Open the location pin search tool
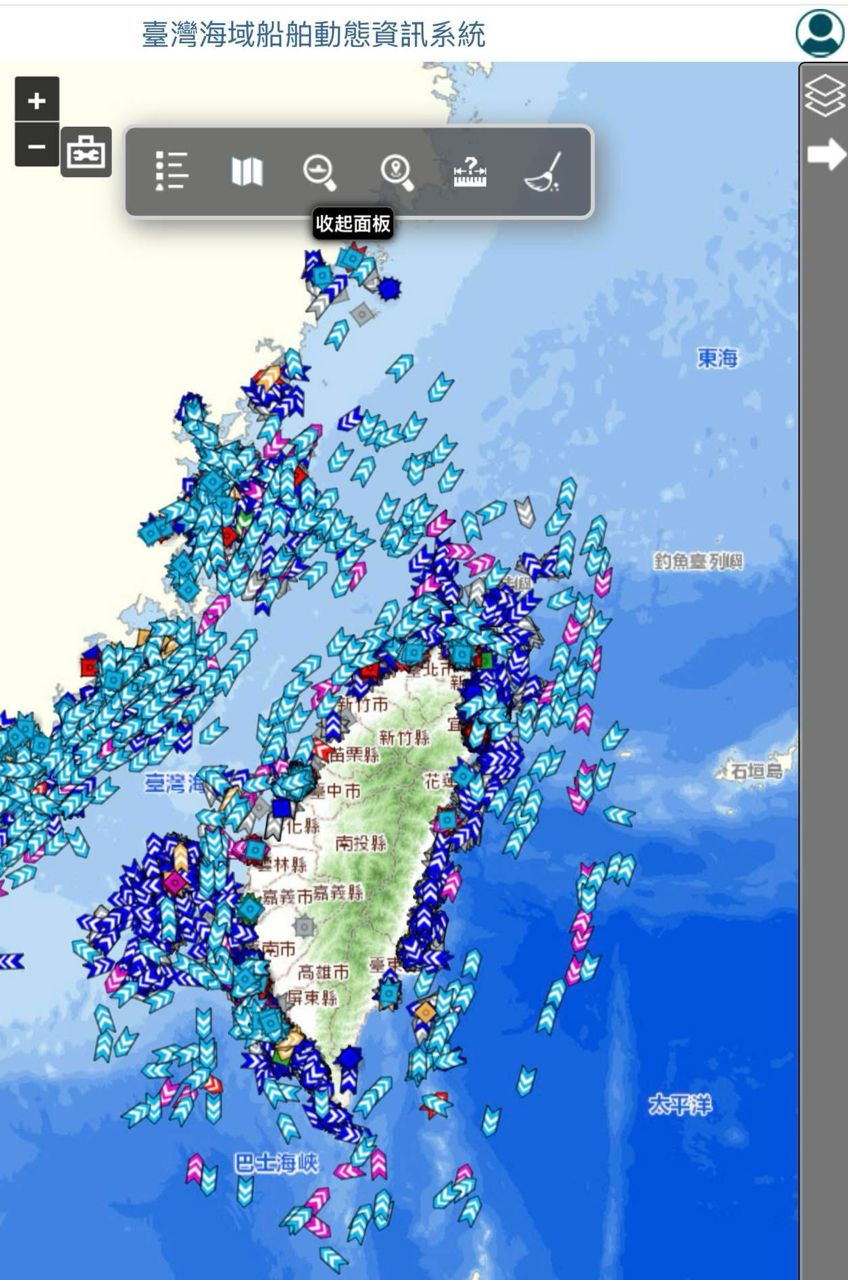848x1280 pixels. (397, 171)
